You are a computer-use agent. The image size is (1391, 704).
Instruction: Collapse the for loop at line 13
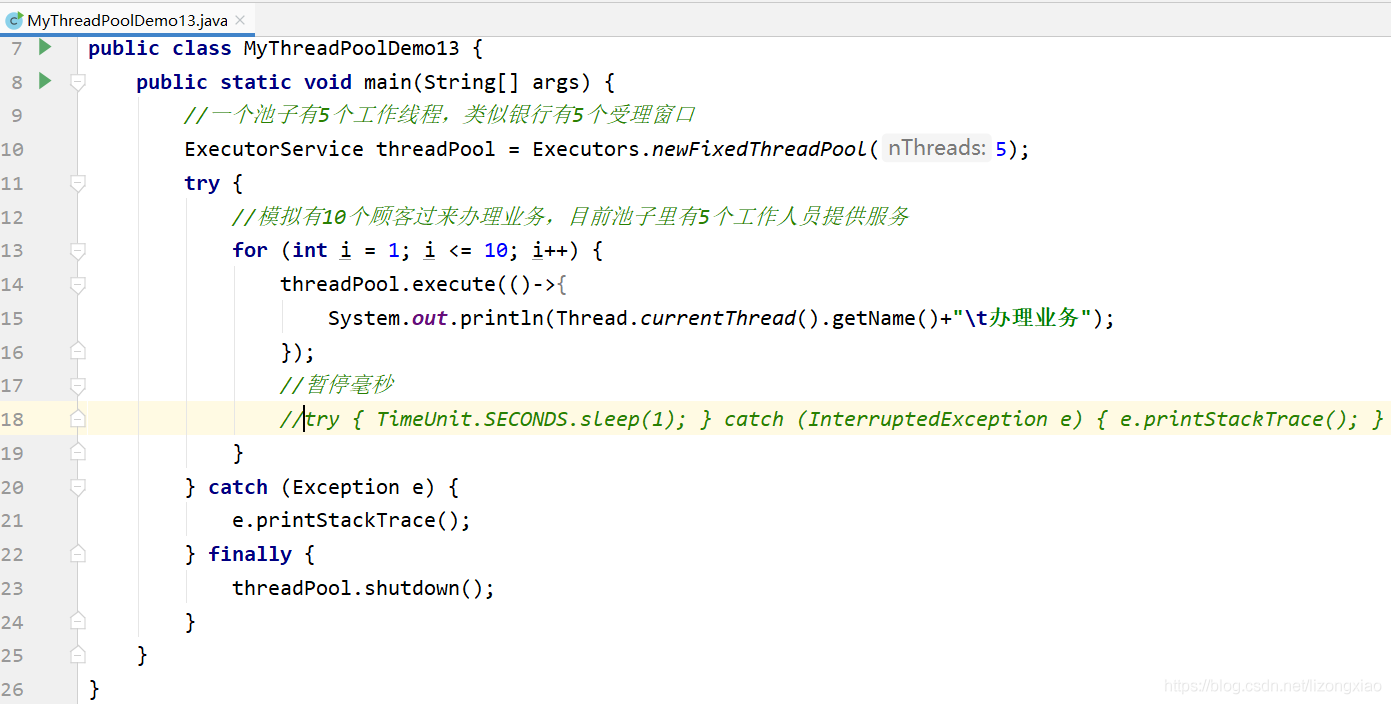point(78,250)
